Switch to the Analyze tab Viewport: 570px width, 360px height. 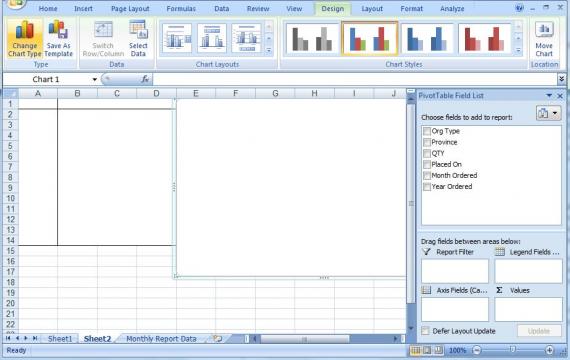452,8
